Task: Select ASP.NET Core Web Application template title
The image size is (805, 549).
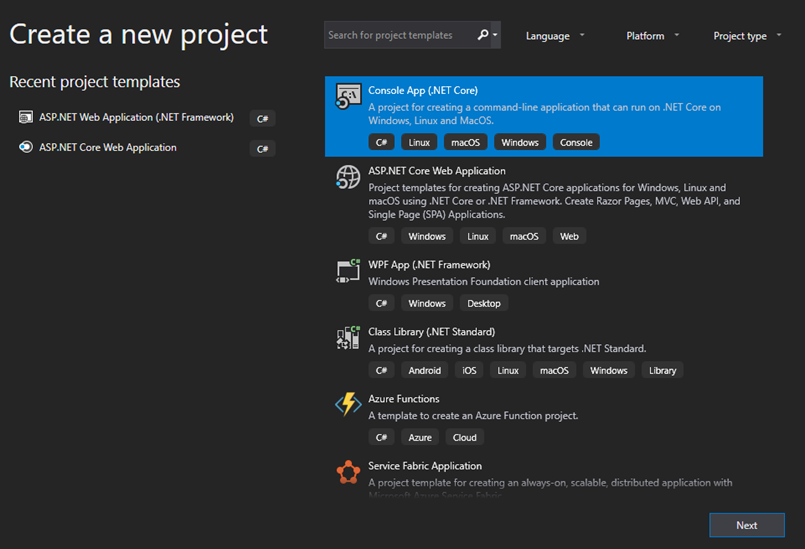Action: point(437,171)
